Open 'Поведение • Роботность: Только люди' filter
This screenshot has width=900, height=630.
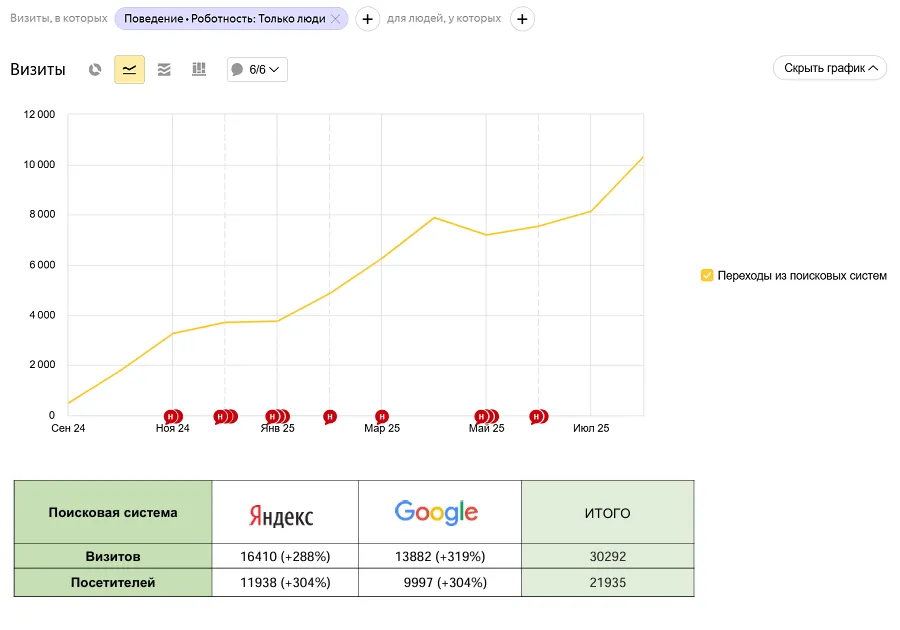(224, 19)
